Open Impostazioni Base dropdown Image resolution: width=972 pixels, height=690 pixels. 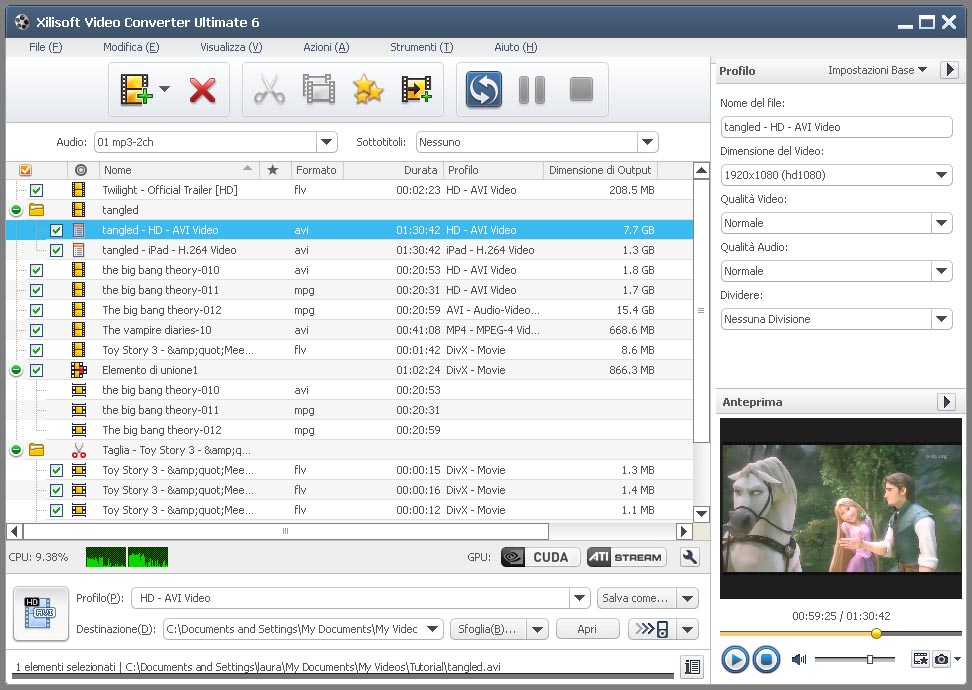(x=877, y=70)
